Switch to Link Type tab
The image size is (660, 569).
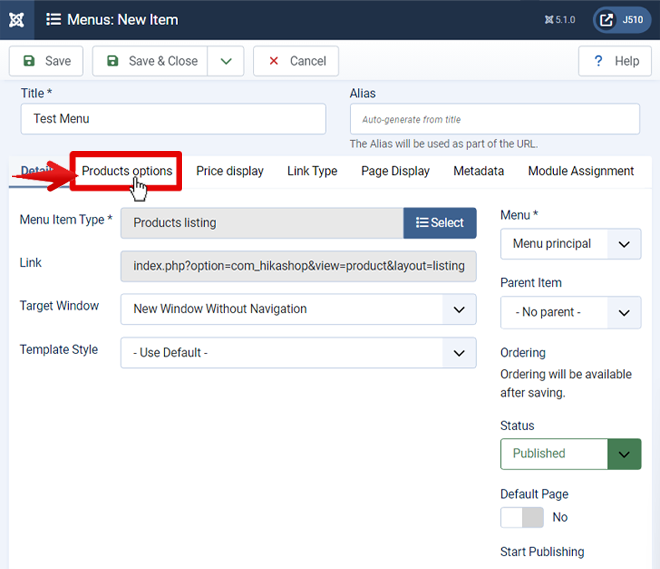click(312, 171)
